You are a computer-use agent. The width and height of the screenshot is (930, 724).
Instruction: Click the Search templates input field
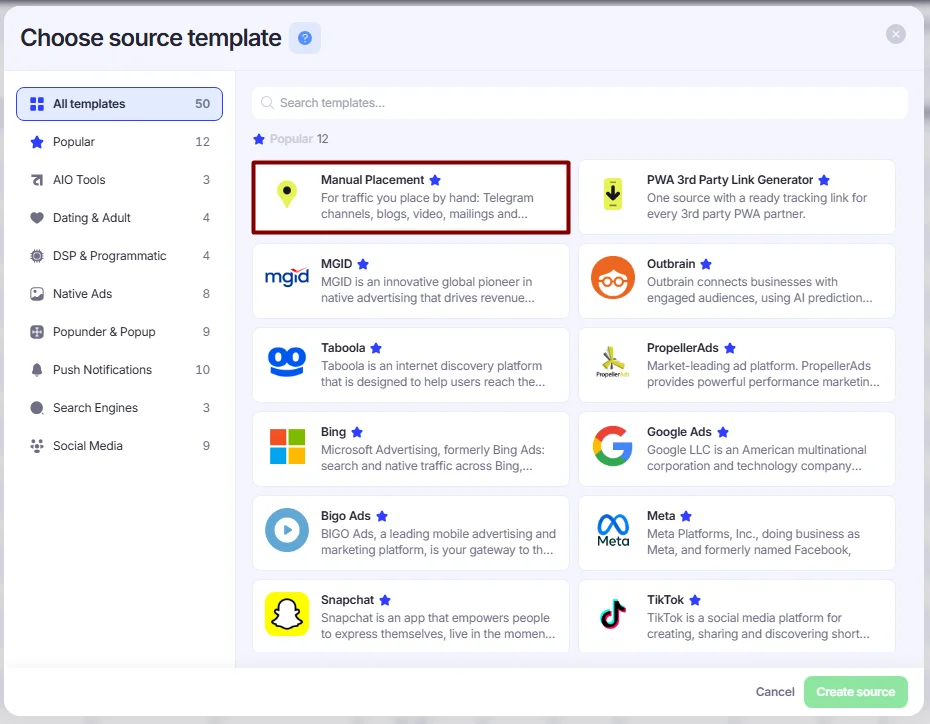pos(579,103)
